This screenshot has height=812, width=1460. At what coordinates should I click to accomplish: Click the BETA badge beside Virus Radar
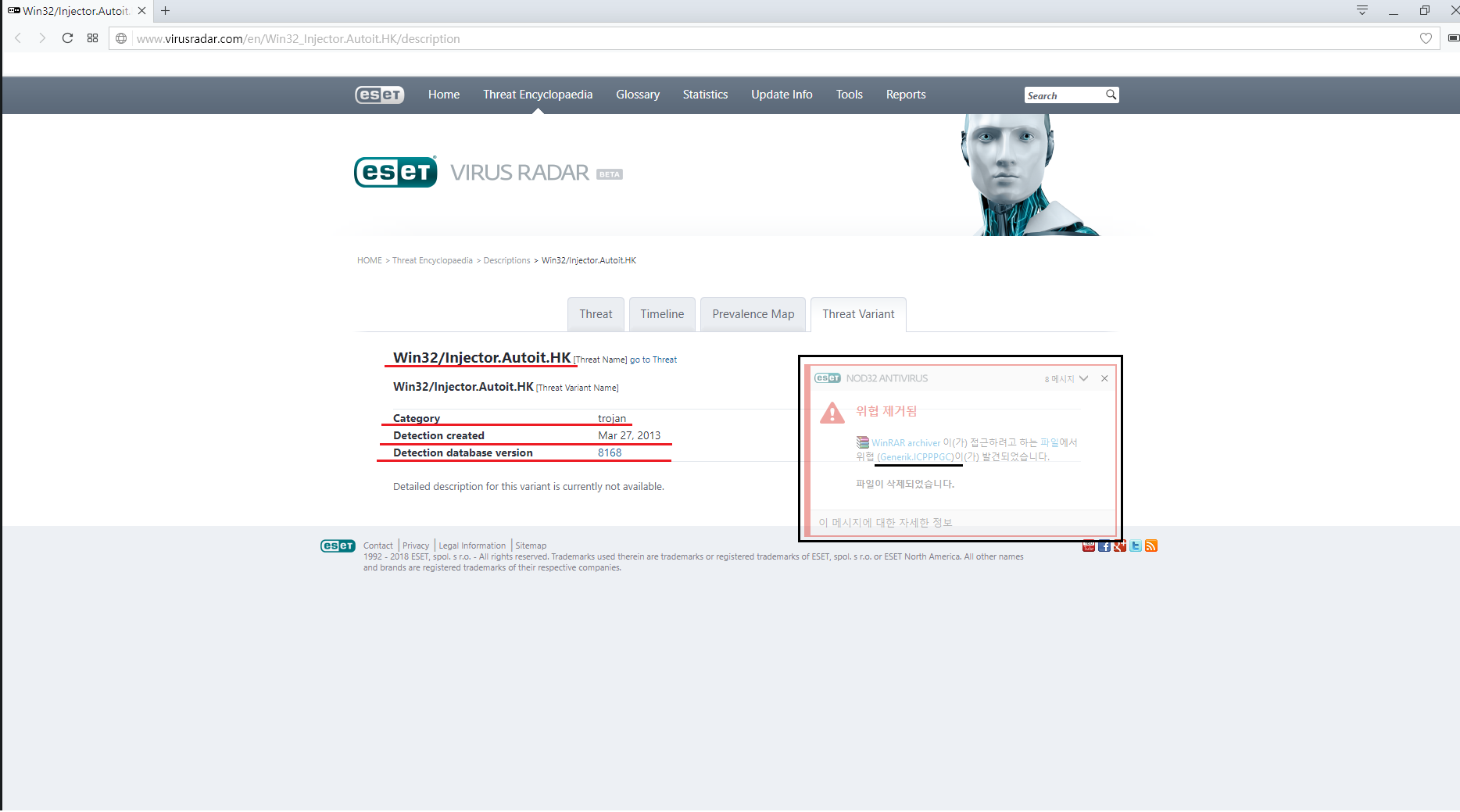point(610,174)
